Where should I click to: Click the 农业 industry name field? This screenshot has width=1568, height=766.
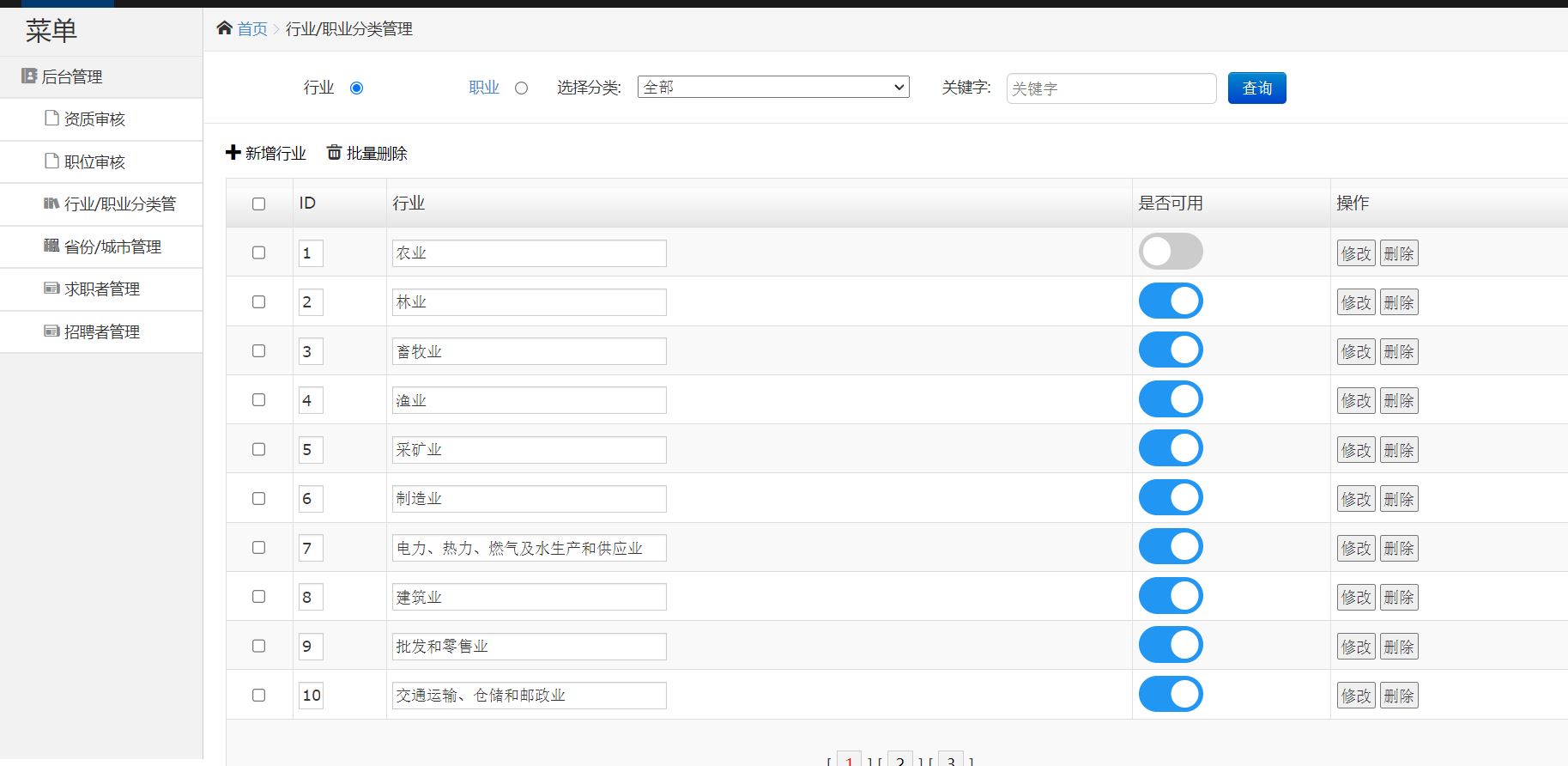pos(529,253)
